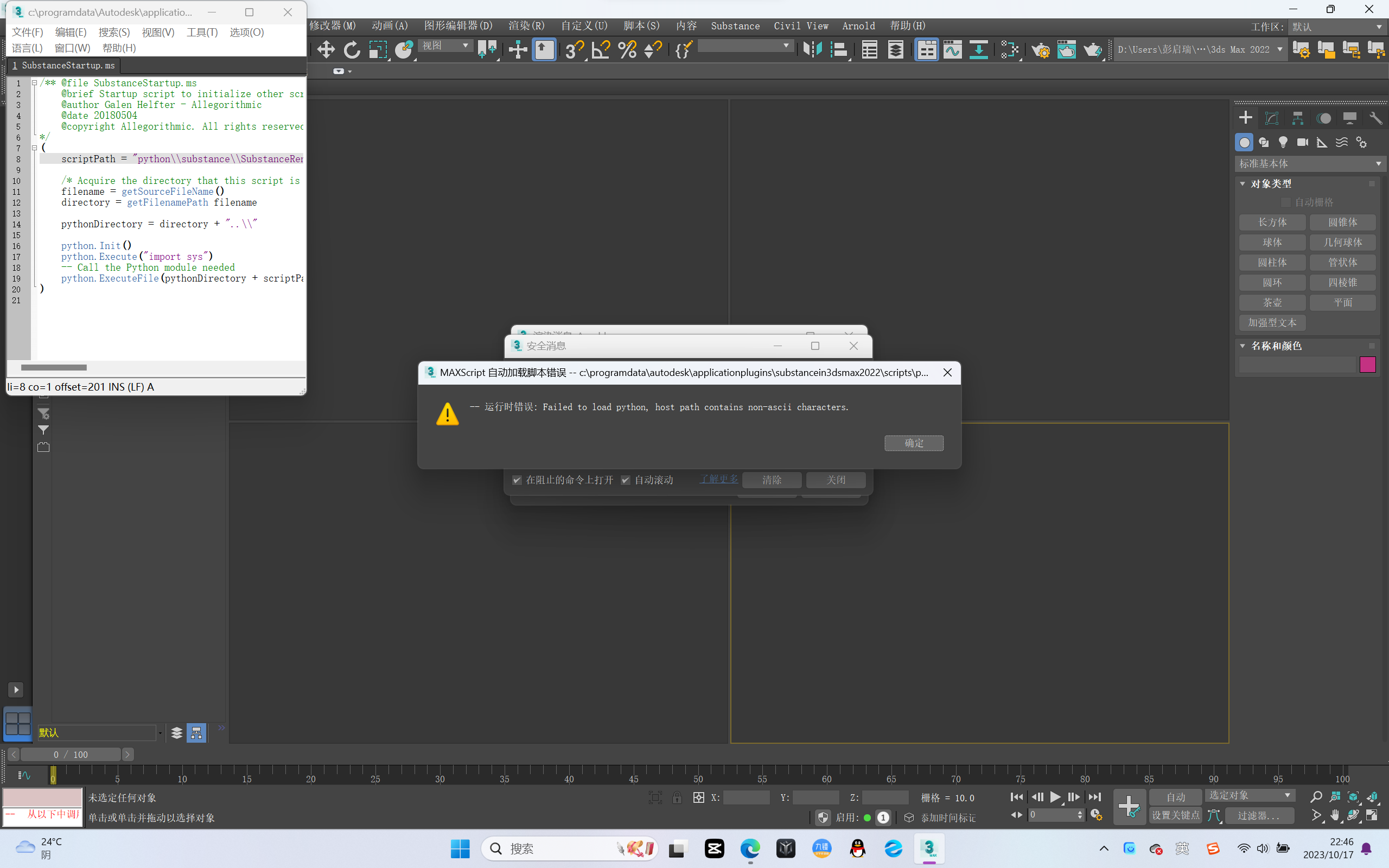1389x868 pixels.
Task: Open Render Setup teapot-gear icon
Action: pos(1040,49)
